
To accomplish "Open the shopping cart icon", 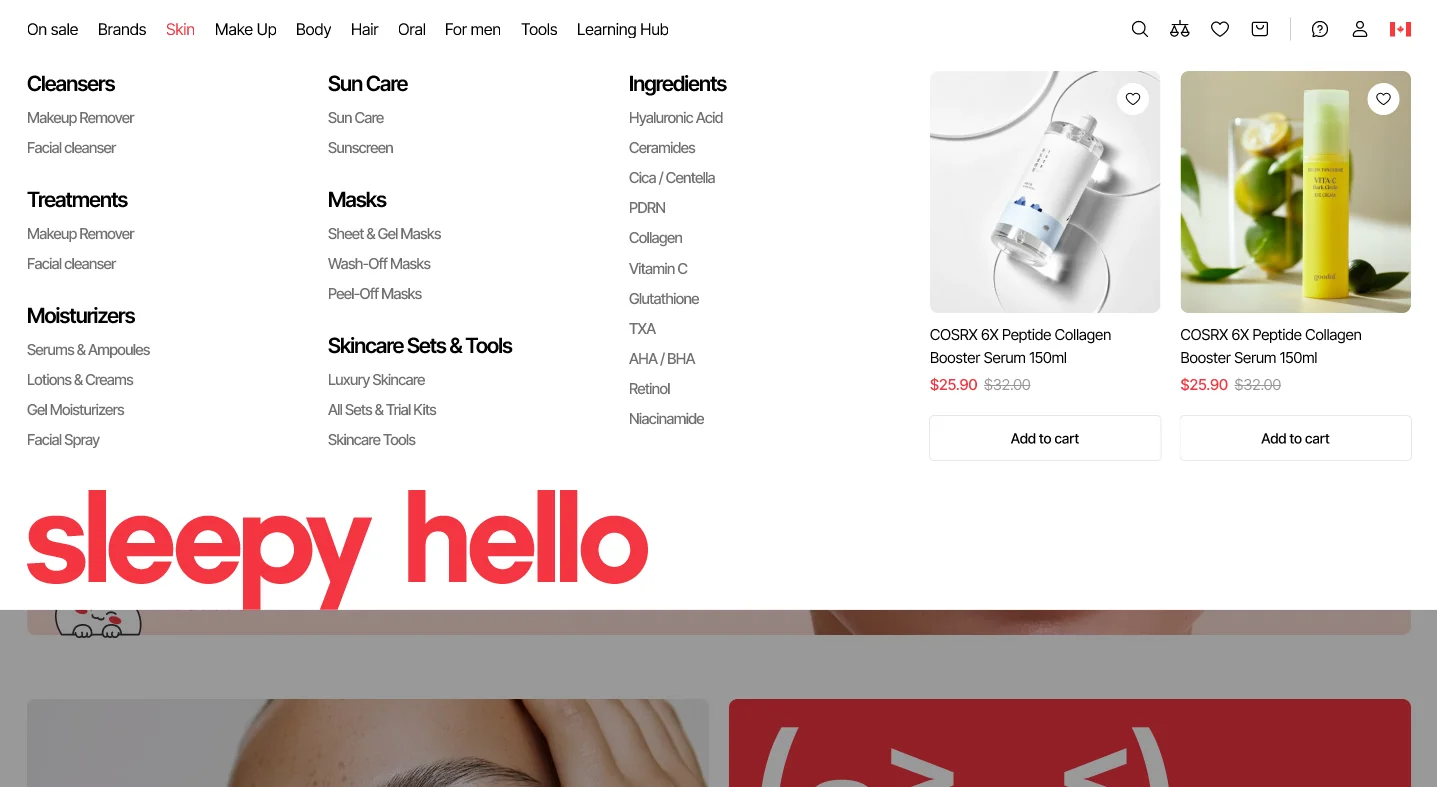I will coord(1259,29).
